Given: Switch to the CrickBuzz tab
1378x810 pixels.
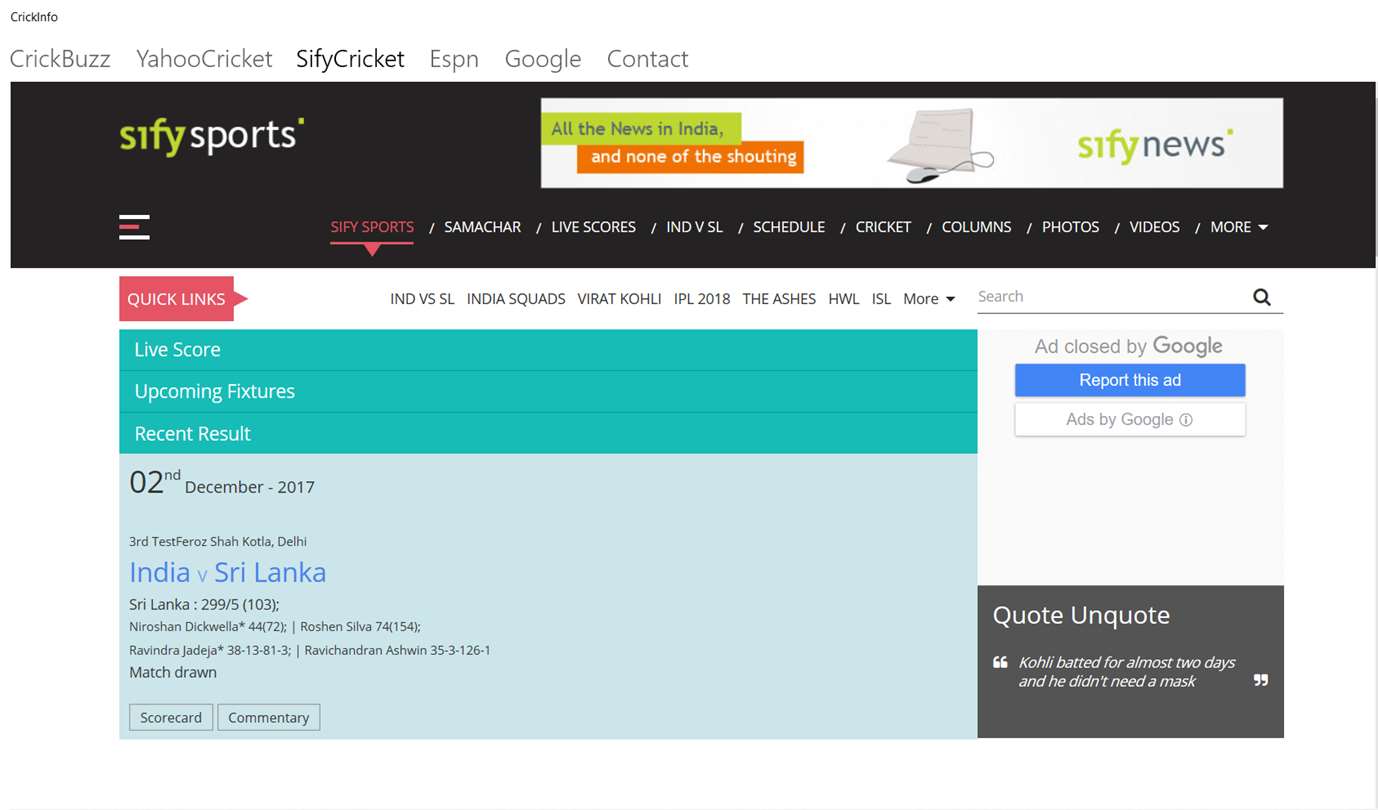Looking at the screenshot, I should (60, 59).
